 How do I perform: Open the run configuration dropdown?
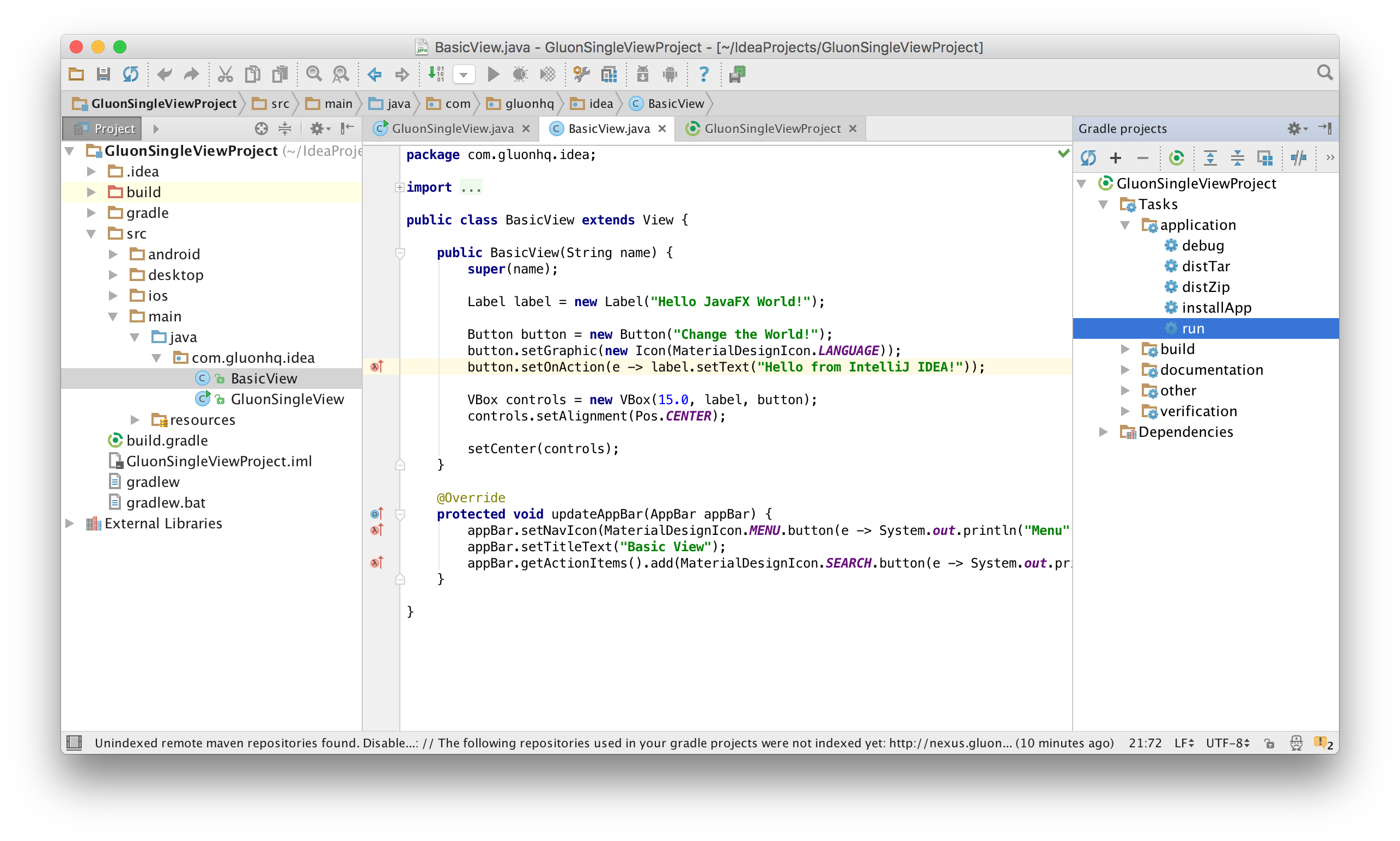pos(464,74)
